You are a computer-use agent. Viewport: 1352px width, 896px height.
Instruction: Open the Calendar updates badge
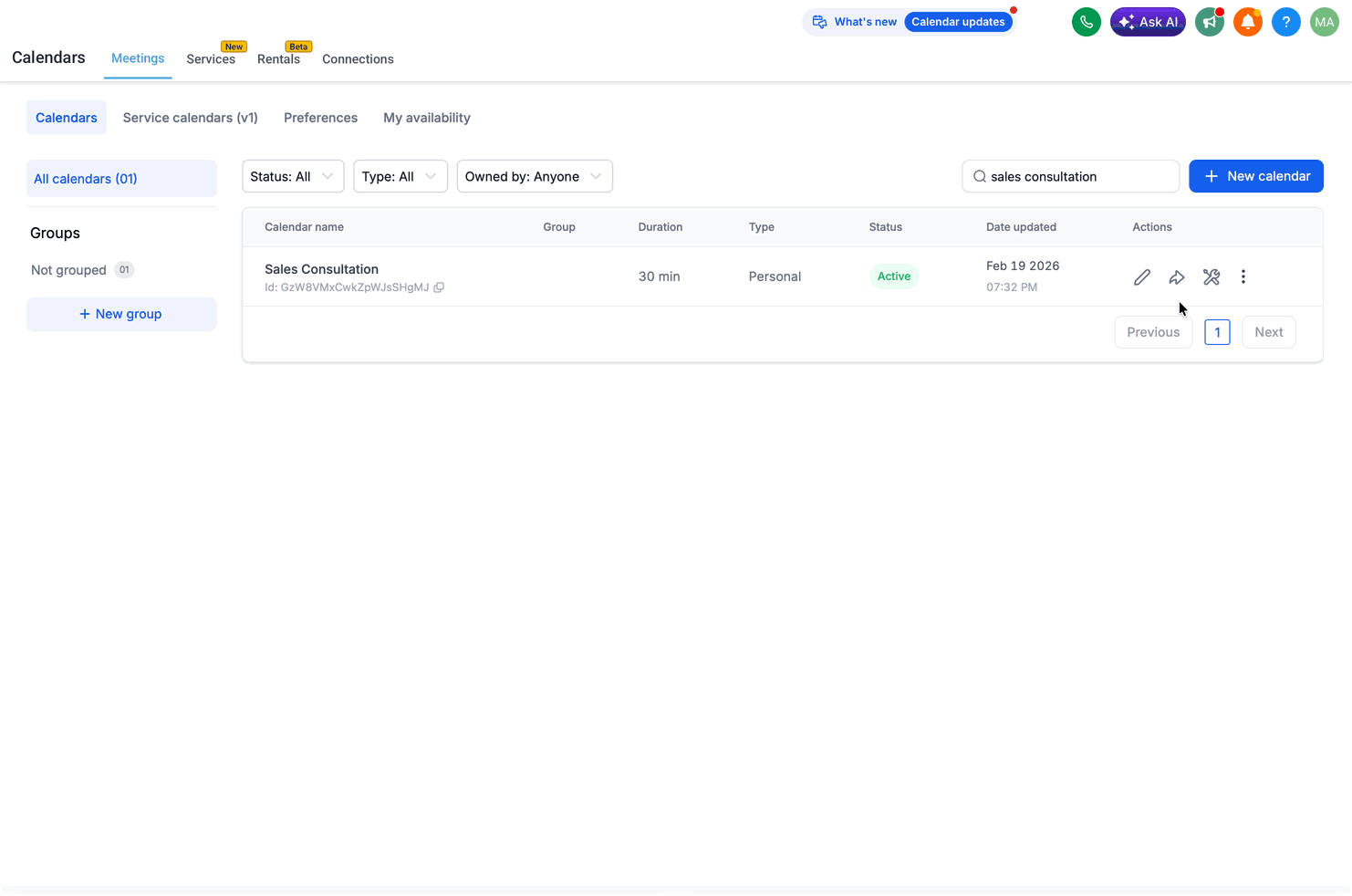pyautogui.click(x=958, y=22)
